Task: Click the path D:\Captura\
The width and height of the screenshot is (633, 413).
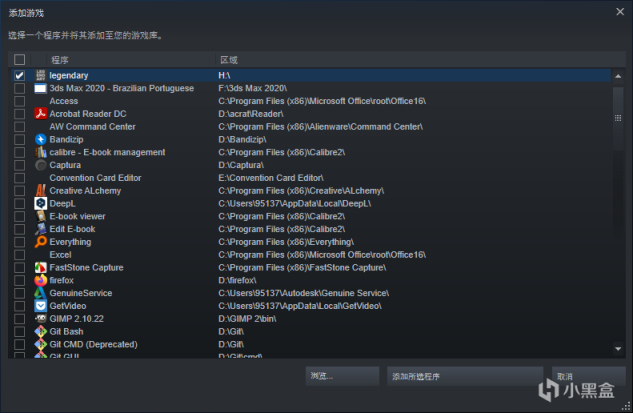Action: 241,165
